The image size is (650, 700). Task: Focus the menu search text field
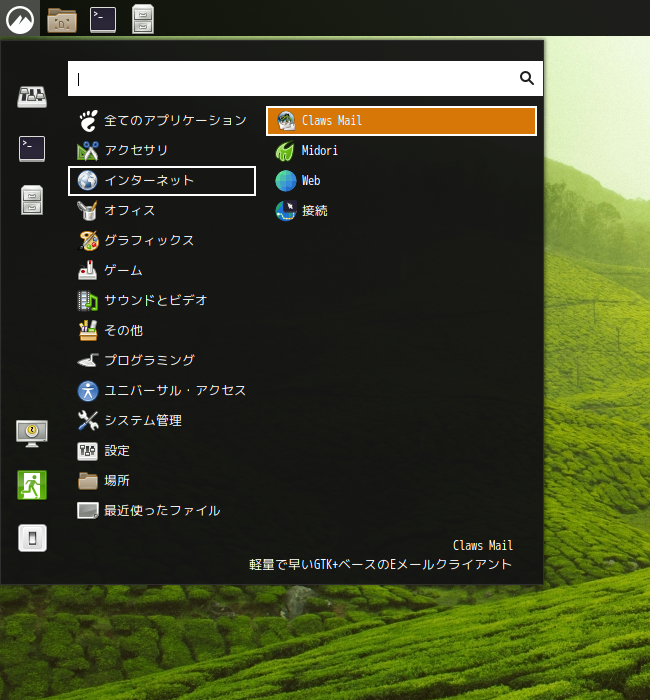[x=305, y=79]
